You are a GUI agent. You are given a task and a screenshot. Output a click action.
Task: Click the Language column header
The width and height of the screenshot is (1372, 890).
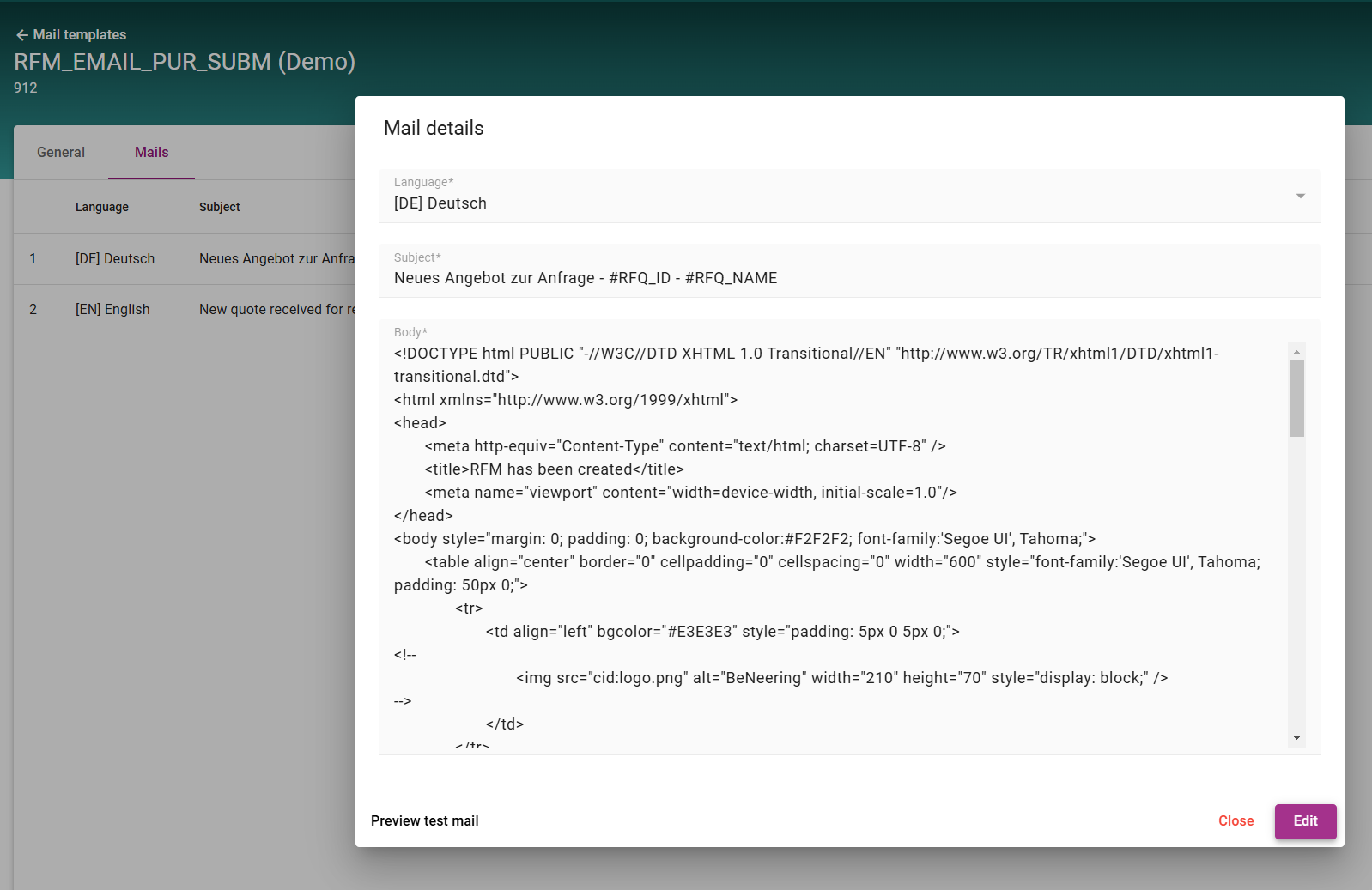[101, 207]
